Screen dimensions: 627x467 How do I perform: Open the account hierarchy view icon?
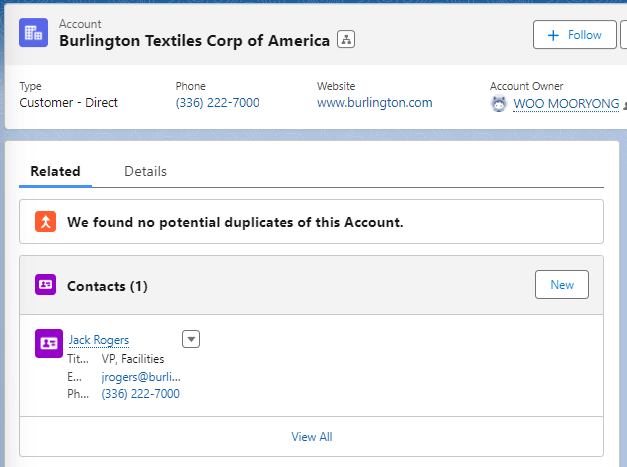pos(346,40)
